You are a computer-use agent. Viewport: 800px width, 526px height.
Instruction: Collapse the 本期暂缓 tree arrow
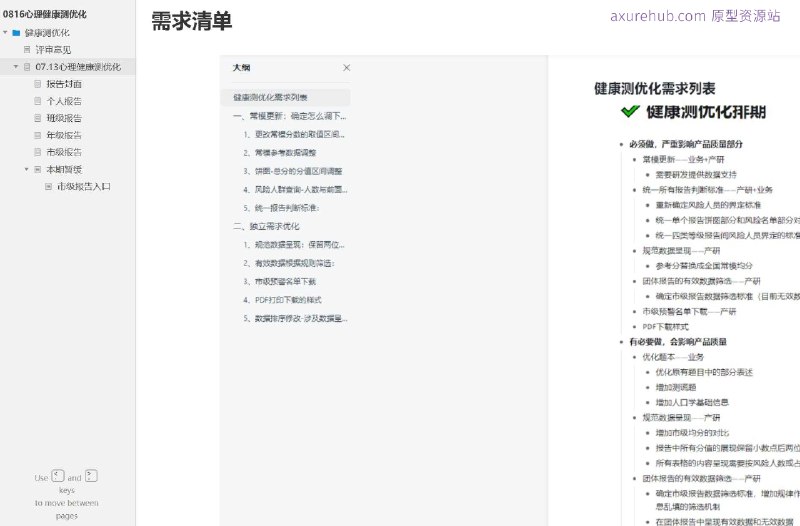click(x=27, y=169)
